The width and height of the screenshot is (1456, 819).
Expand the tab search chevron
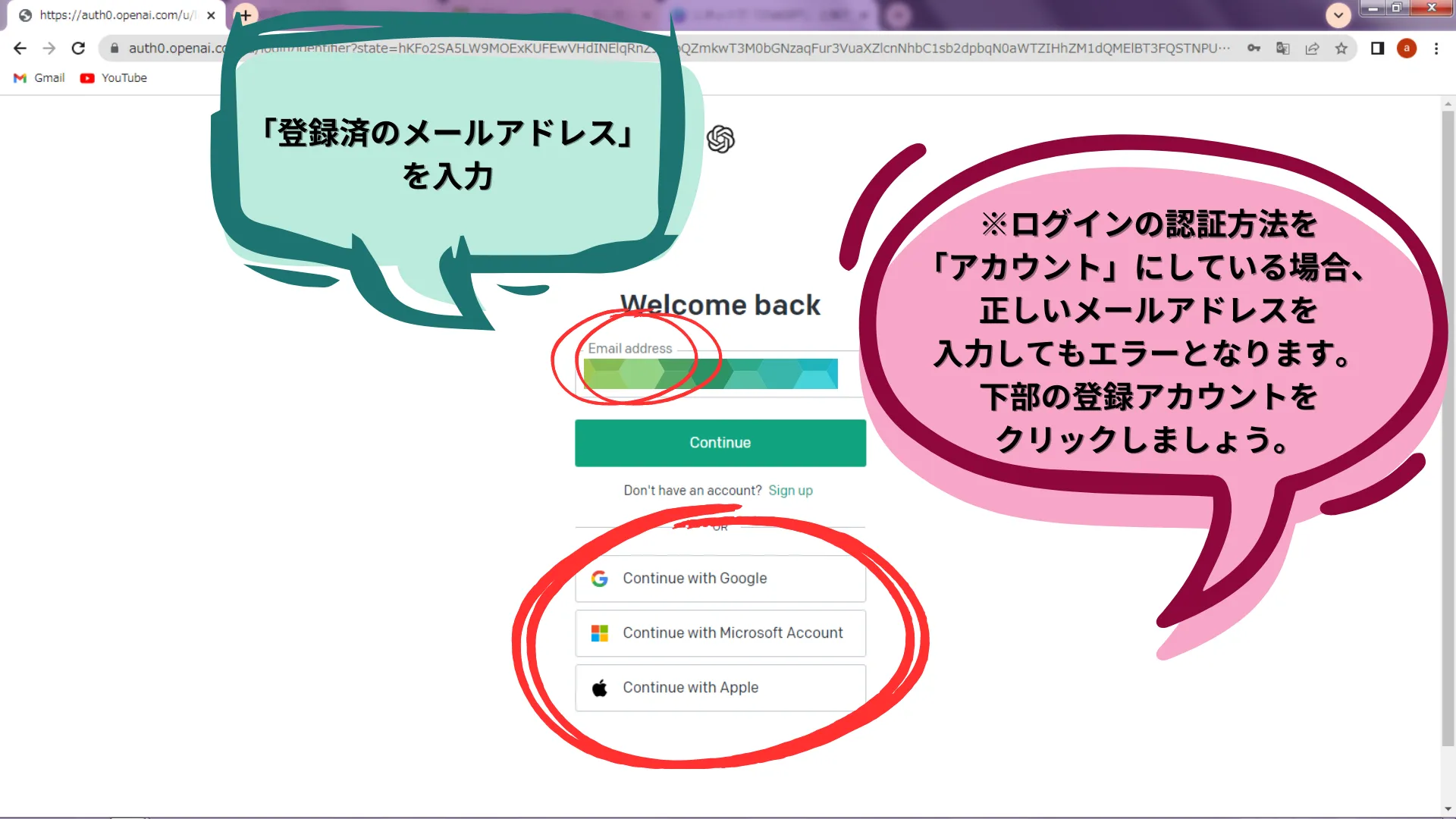coord(1338,14)
